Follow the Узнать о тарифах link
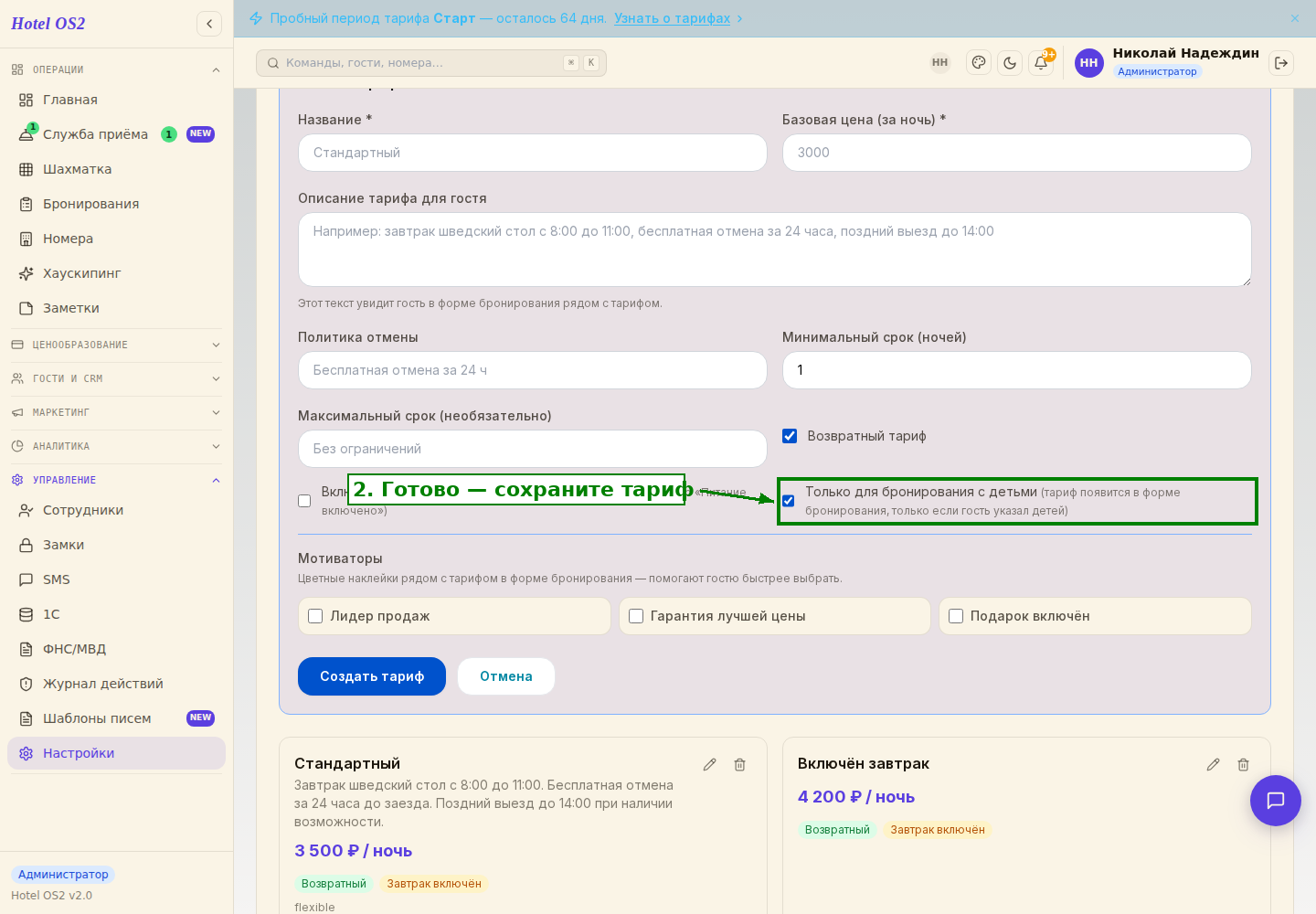1316x914 pixels. pyautogui.click(x=672, y=18)
